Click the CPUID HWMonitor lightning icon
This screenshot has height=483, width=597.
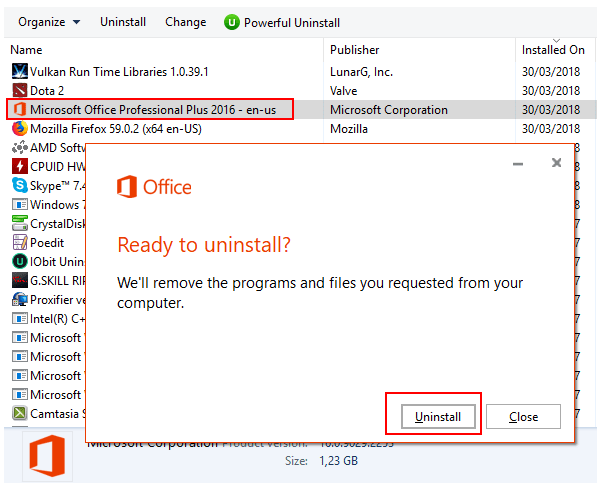[19, 166]
